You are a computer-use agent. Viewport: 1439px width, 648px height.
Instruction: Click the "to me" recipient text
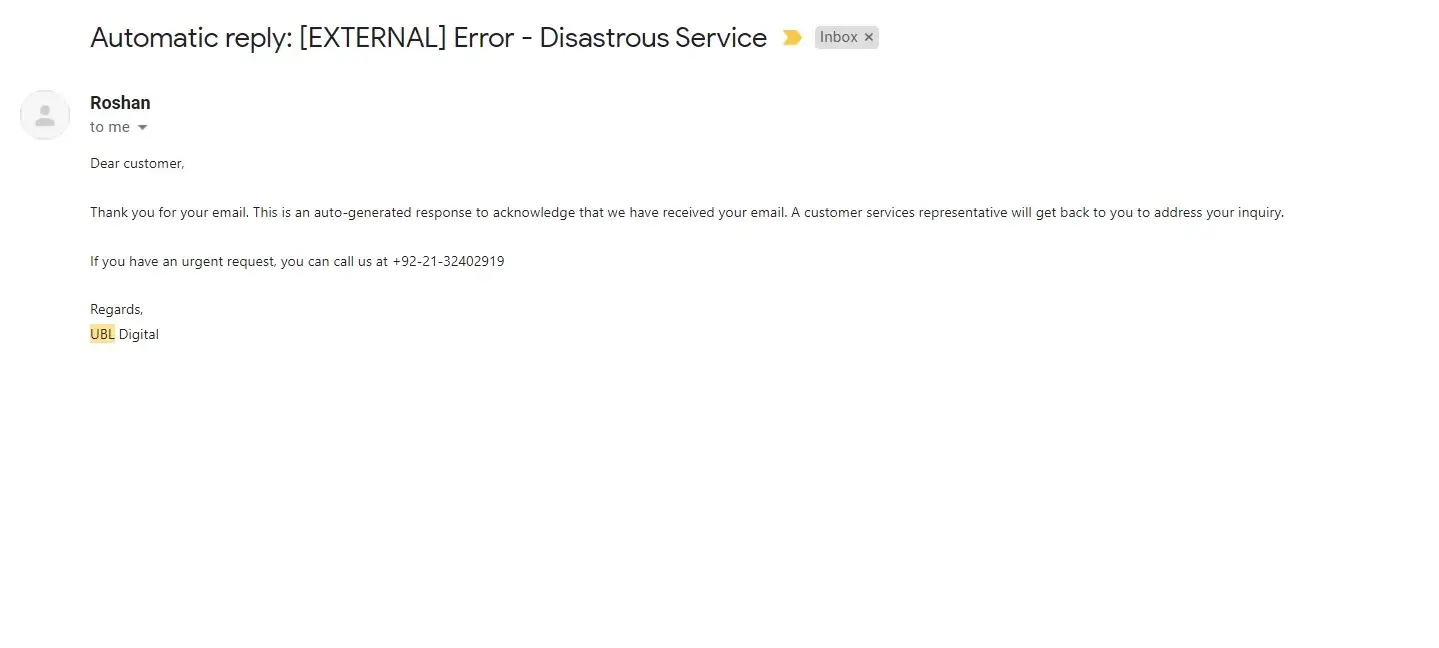click(x=110, y=127)
